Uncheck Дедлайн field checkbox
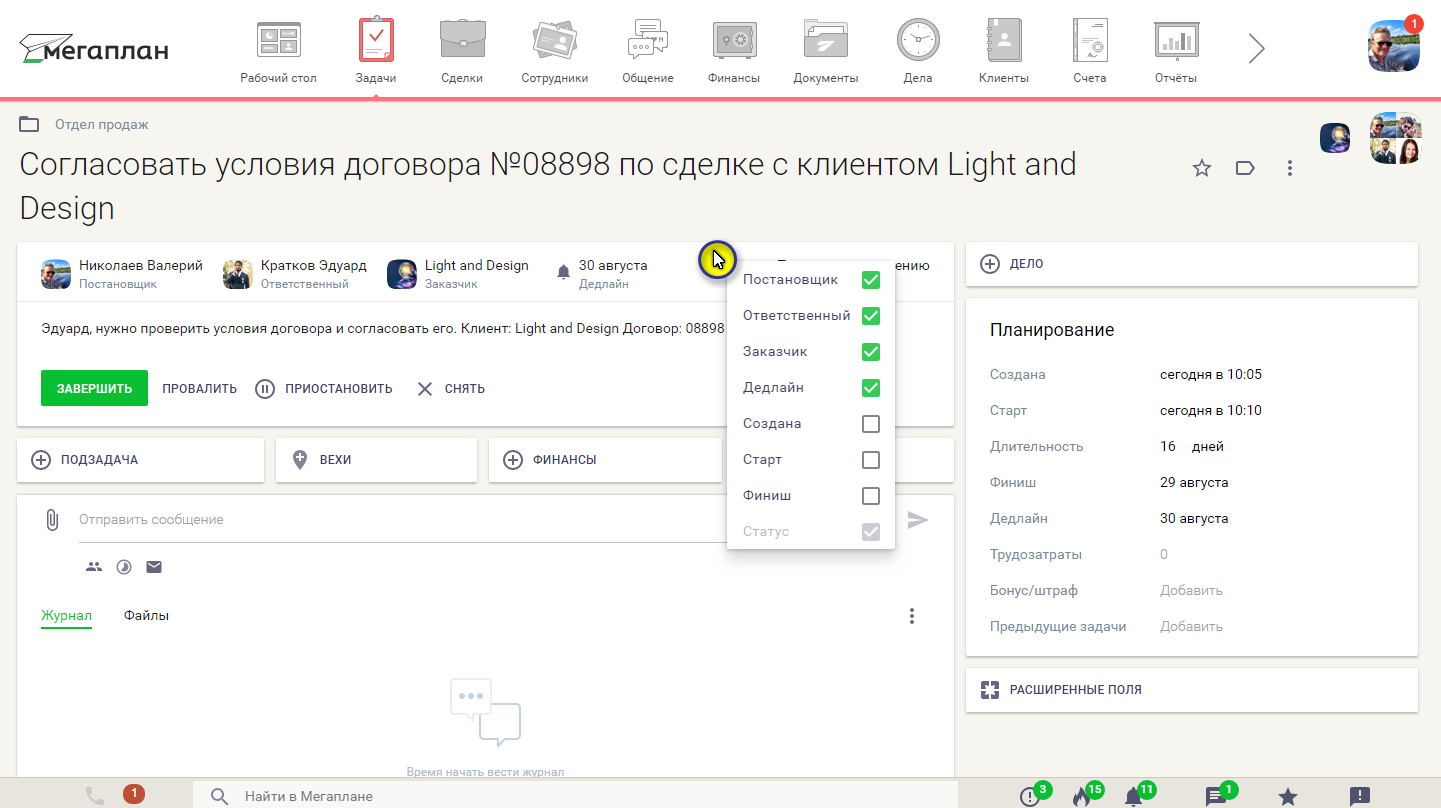The image size is (1441, 808). [x=871, y=388]
